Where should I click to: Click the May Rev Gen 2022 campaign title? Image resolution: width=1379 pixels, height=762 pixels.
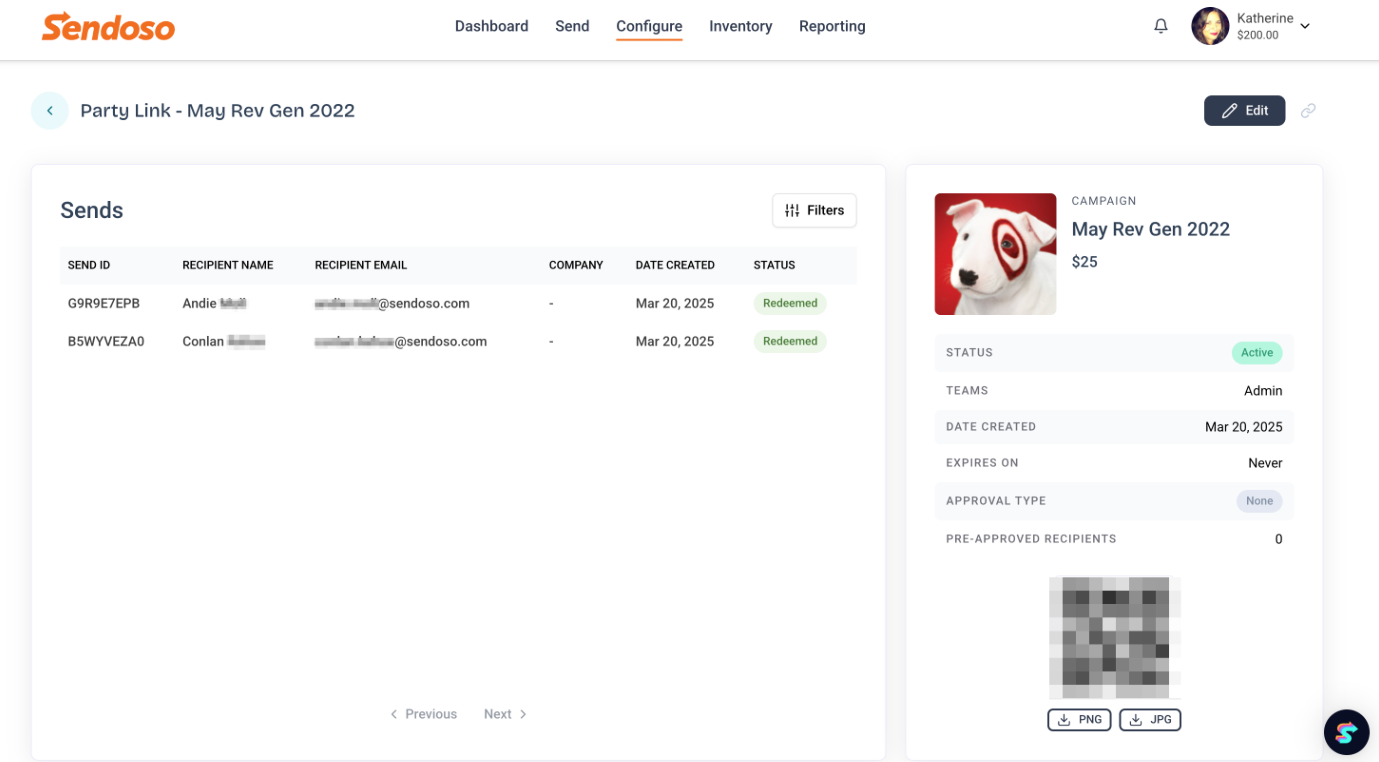[x=1151, y=229]
